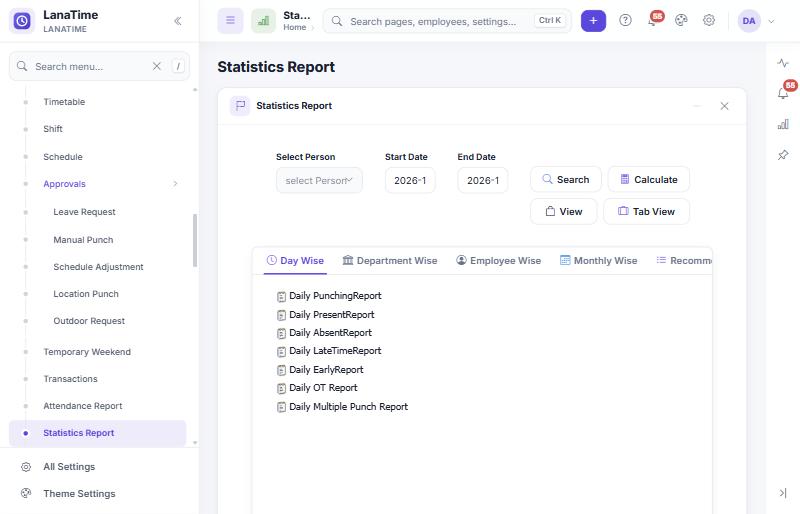Click the Daily EarlyReport document icon

pyautogui.click(x=281, y=370)
